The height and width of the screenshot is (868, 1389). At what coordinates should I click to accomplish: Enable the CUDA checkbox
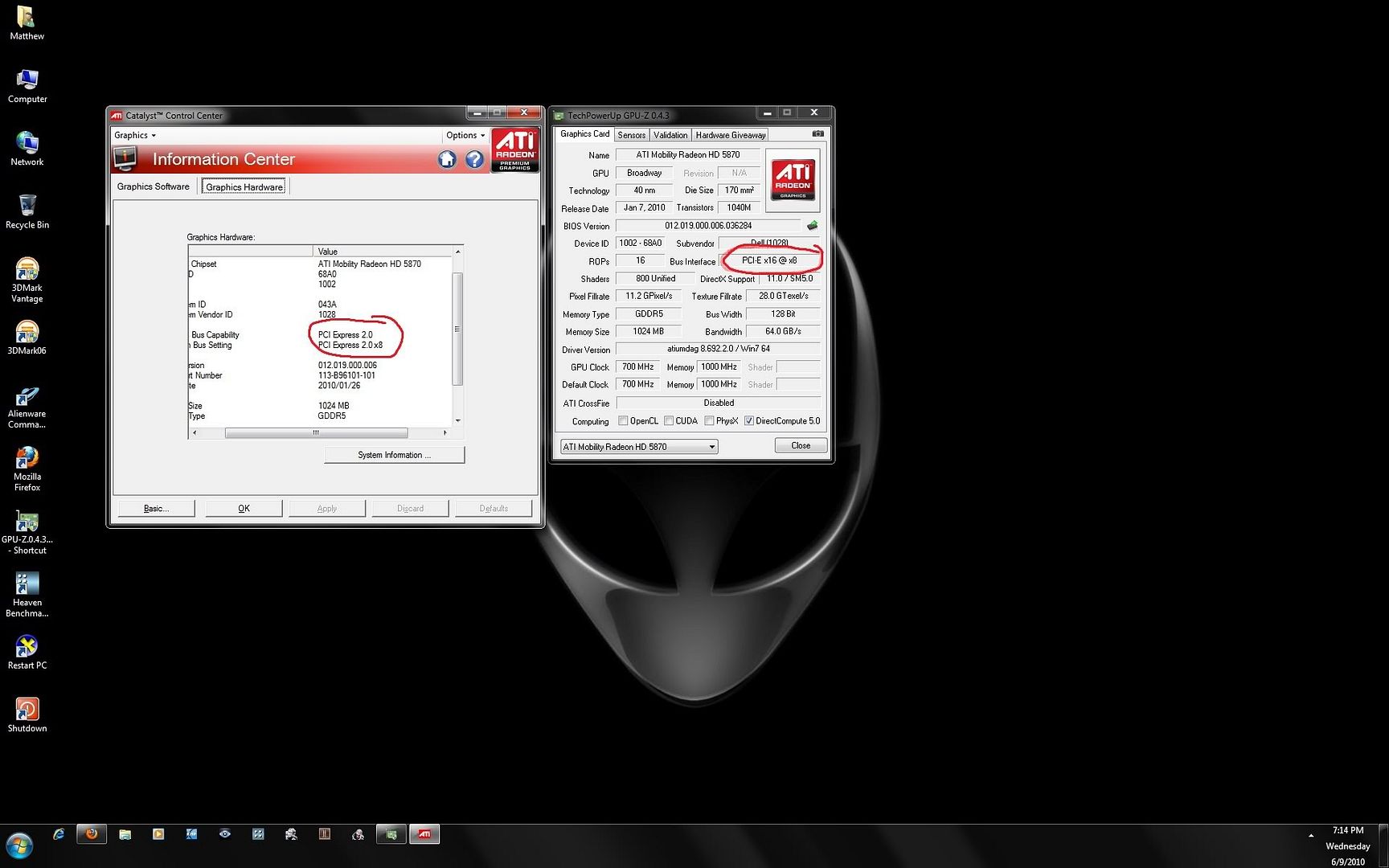669,421
